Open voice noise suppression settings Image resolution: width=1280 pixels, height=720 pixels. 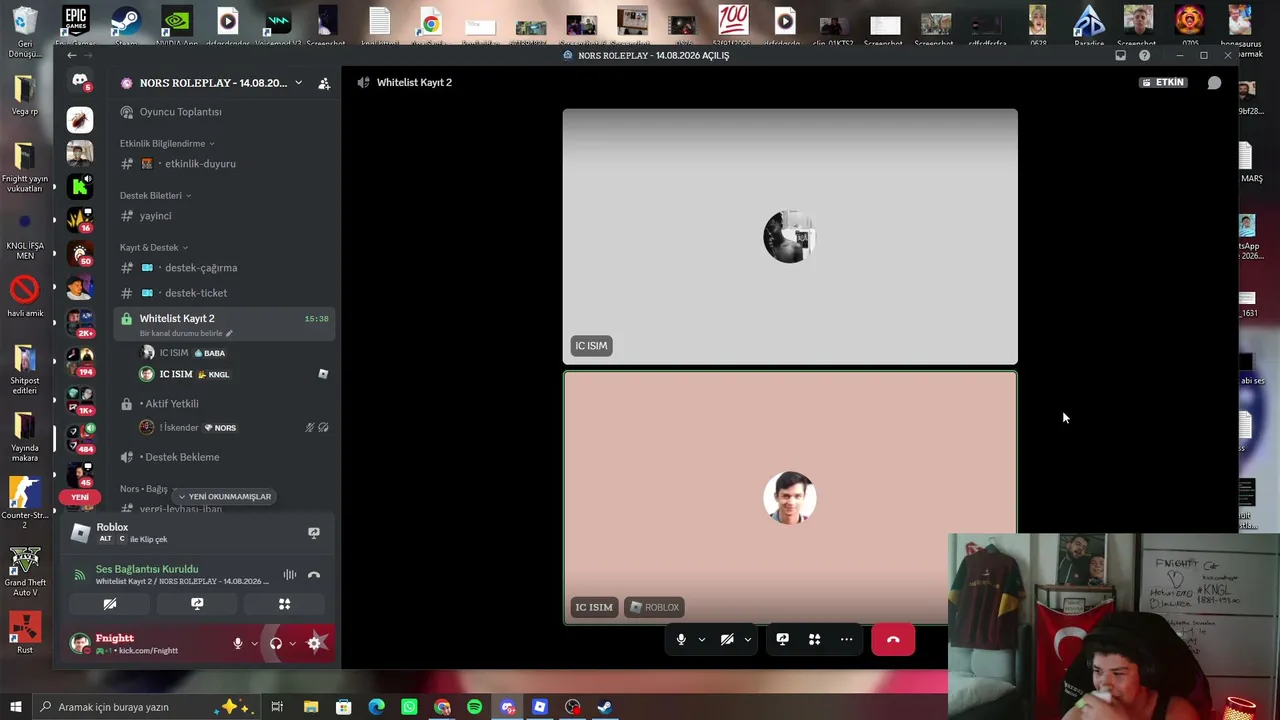(x=289, y=575)
